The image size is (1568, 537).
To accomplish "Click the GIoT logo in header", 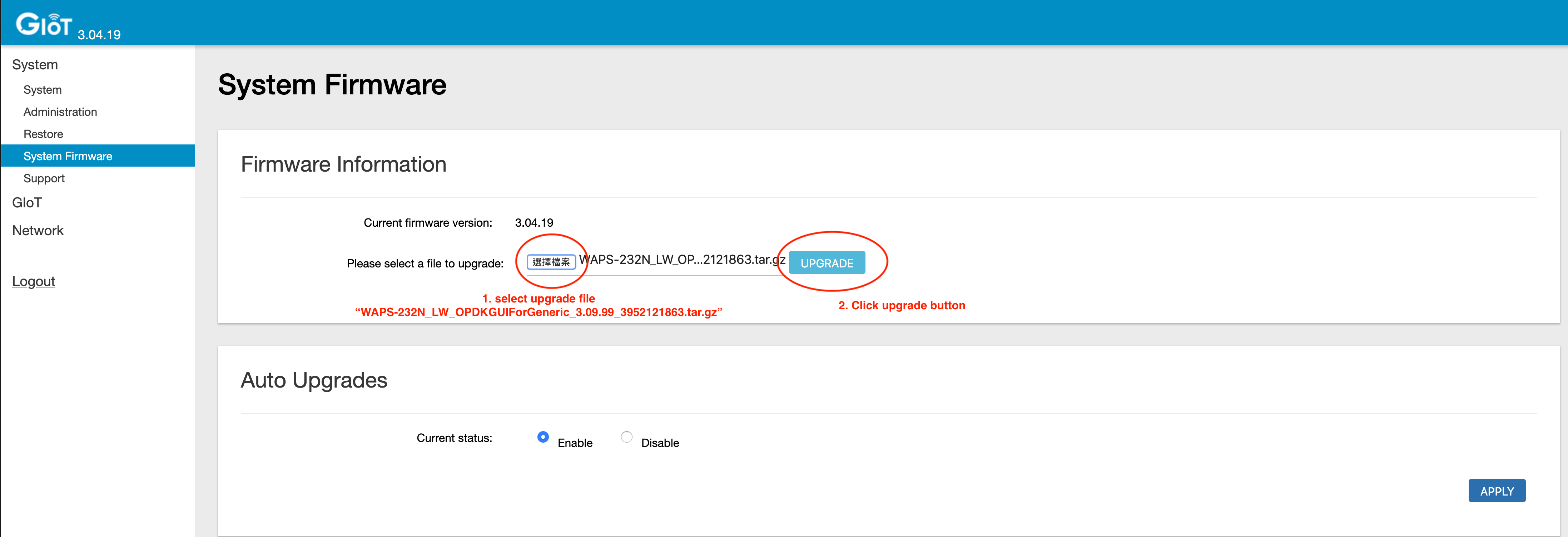I will pos(44,24).
